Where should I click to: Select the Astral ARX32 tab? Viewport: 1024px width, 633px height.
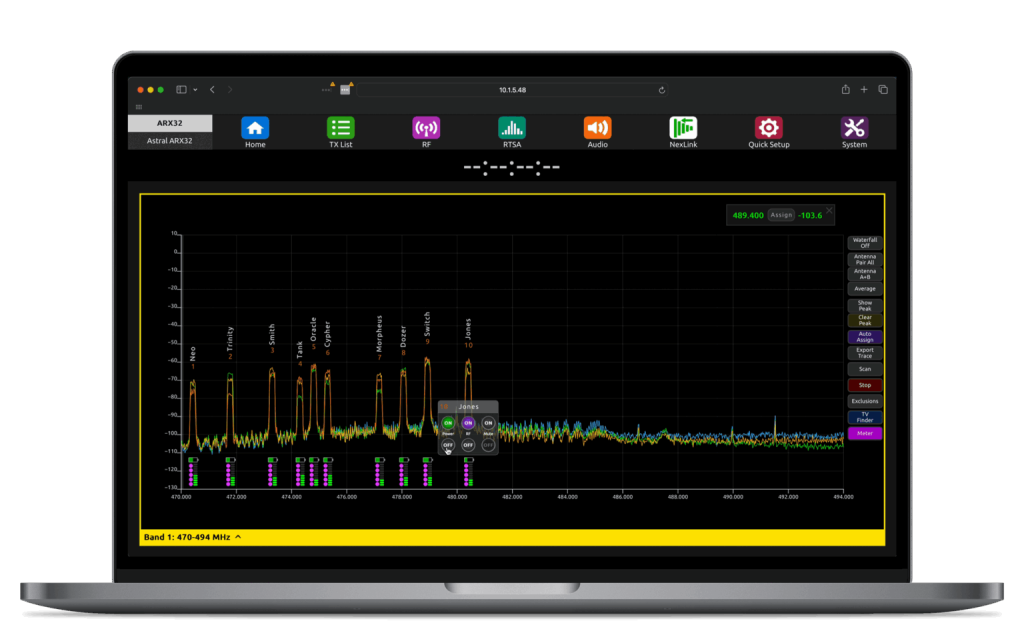coord(170,141)
